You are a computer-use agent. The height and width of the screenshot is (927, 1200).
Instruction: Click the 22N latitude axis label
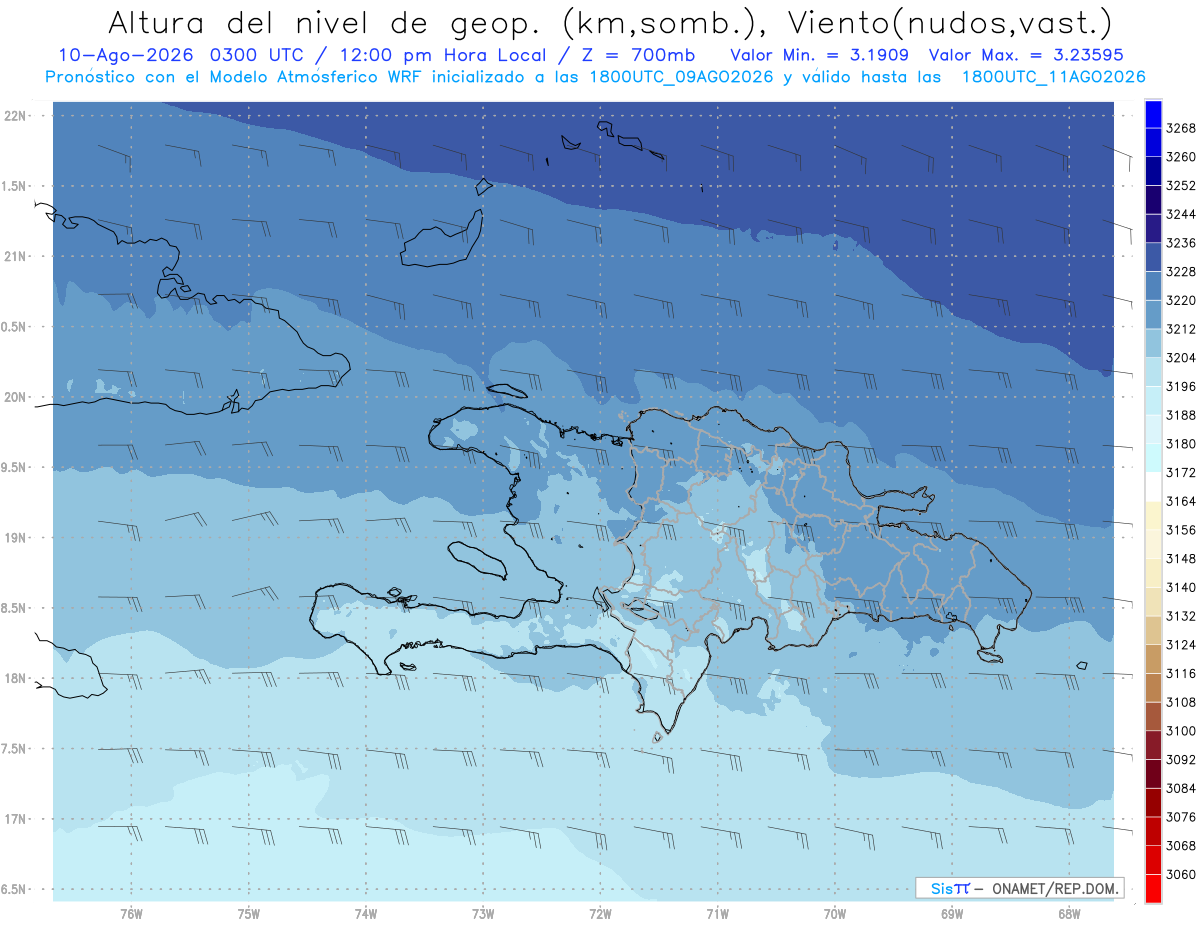point(16,116)
